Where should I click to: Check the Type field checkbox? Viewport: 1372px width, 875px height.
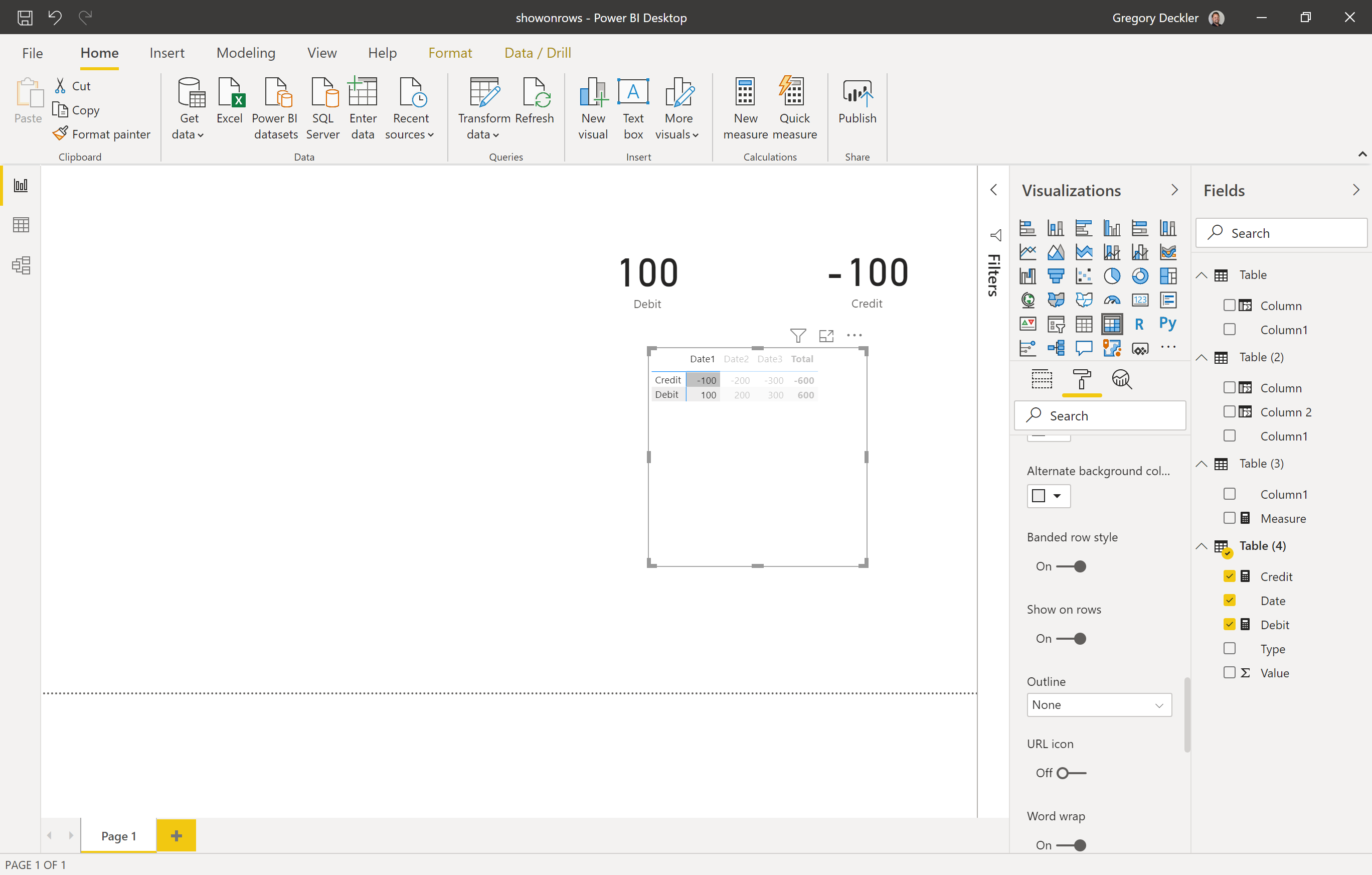click(x=1229, y=649)
